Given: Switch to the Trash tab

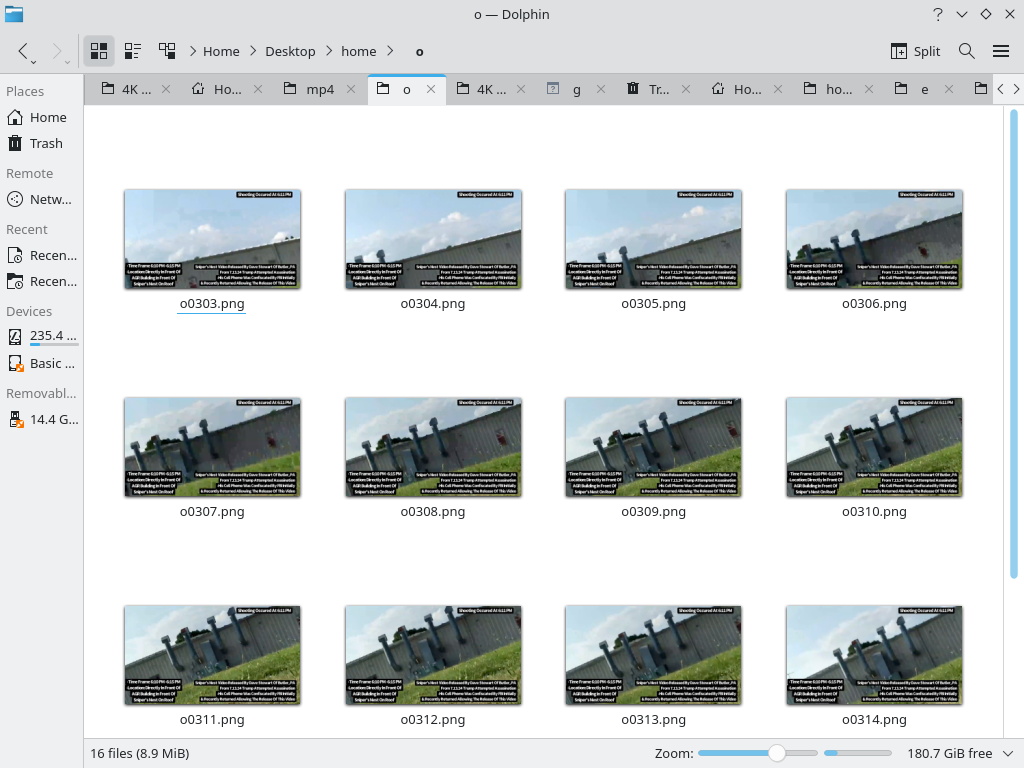Looking at the screenshot, I should pos(658,89).
